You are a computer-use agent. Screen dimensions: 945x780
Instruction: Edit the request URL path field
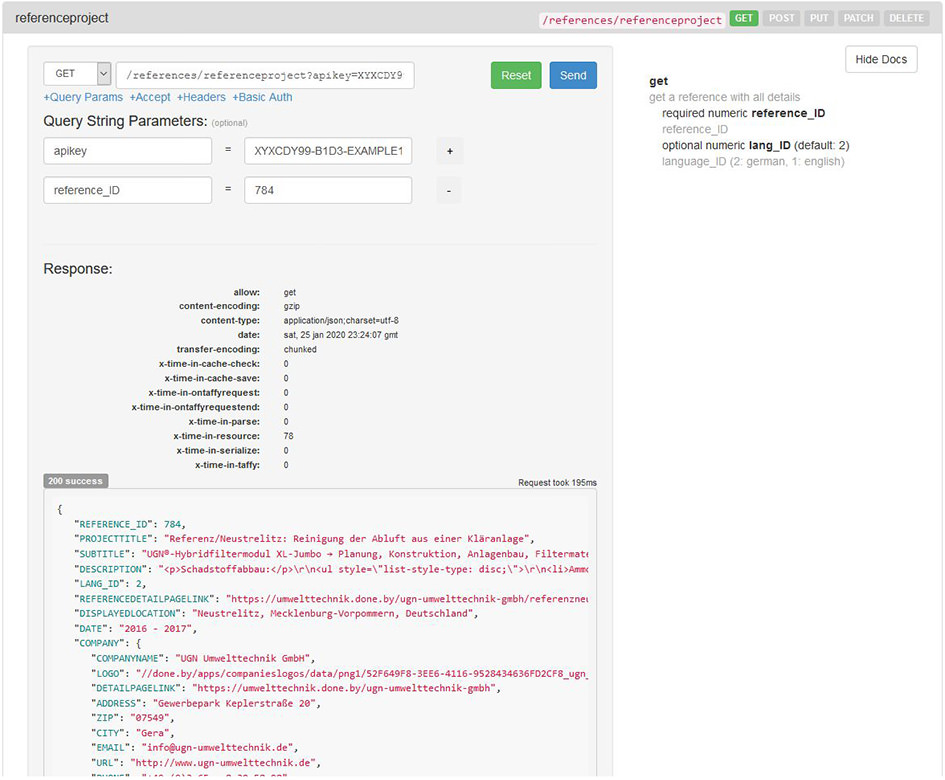(270, 74)
